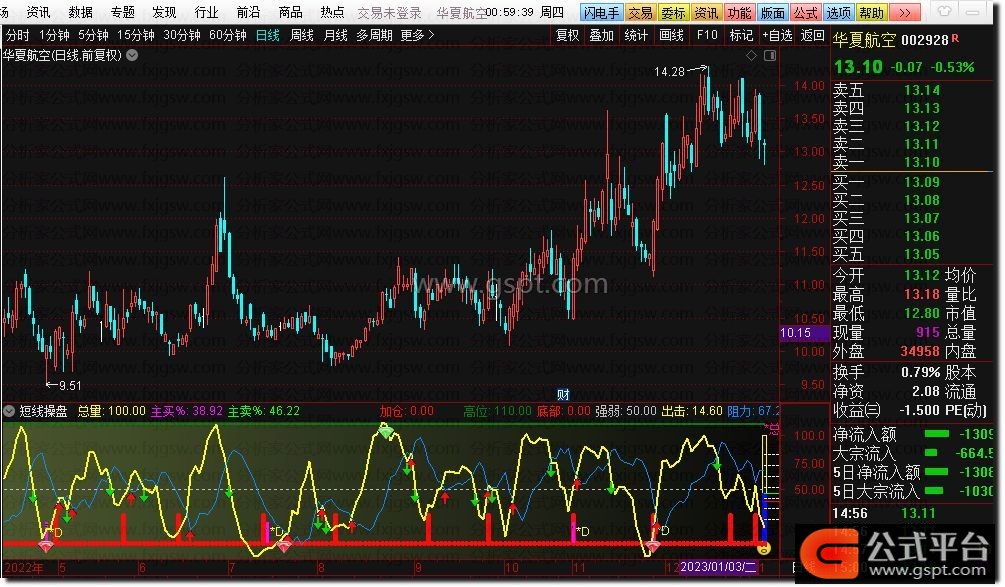The width and height of the screenshot is (1005, 587).
Task: Click the 换手 0.79% value
Action: [920, 372]
